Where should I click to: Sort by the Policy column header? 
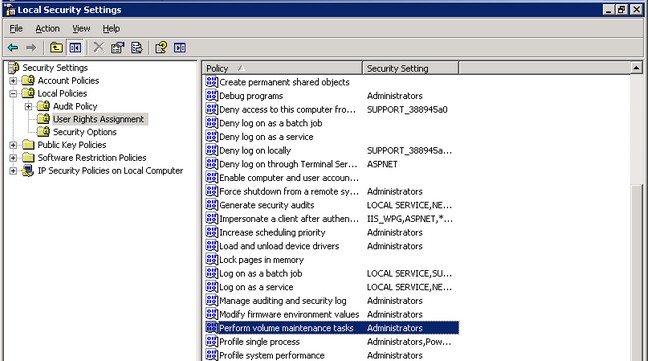[x=282, y=68]
